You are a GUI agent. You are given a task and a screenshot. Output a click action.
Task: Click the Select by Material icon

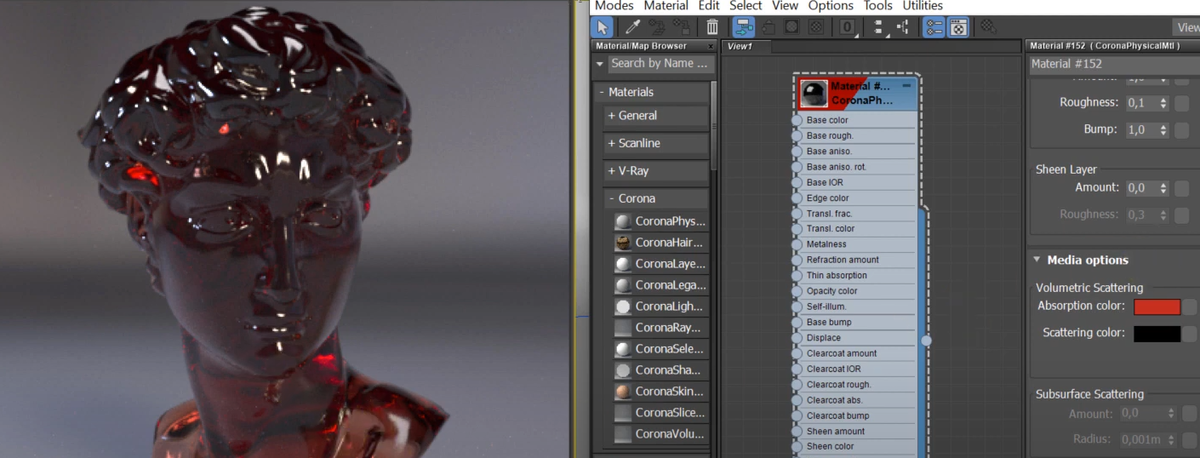[x=987, y=27]
